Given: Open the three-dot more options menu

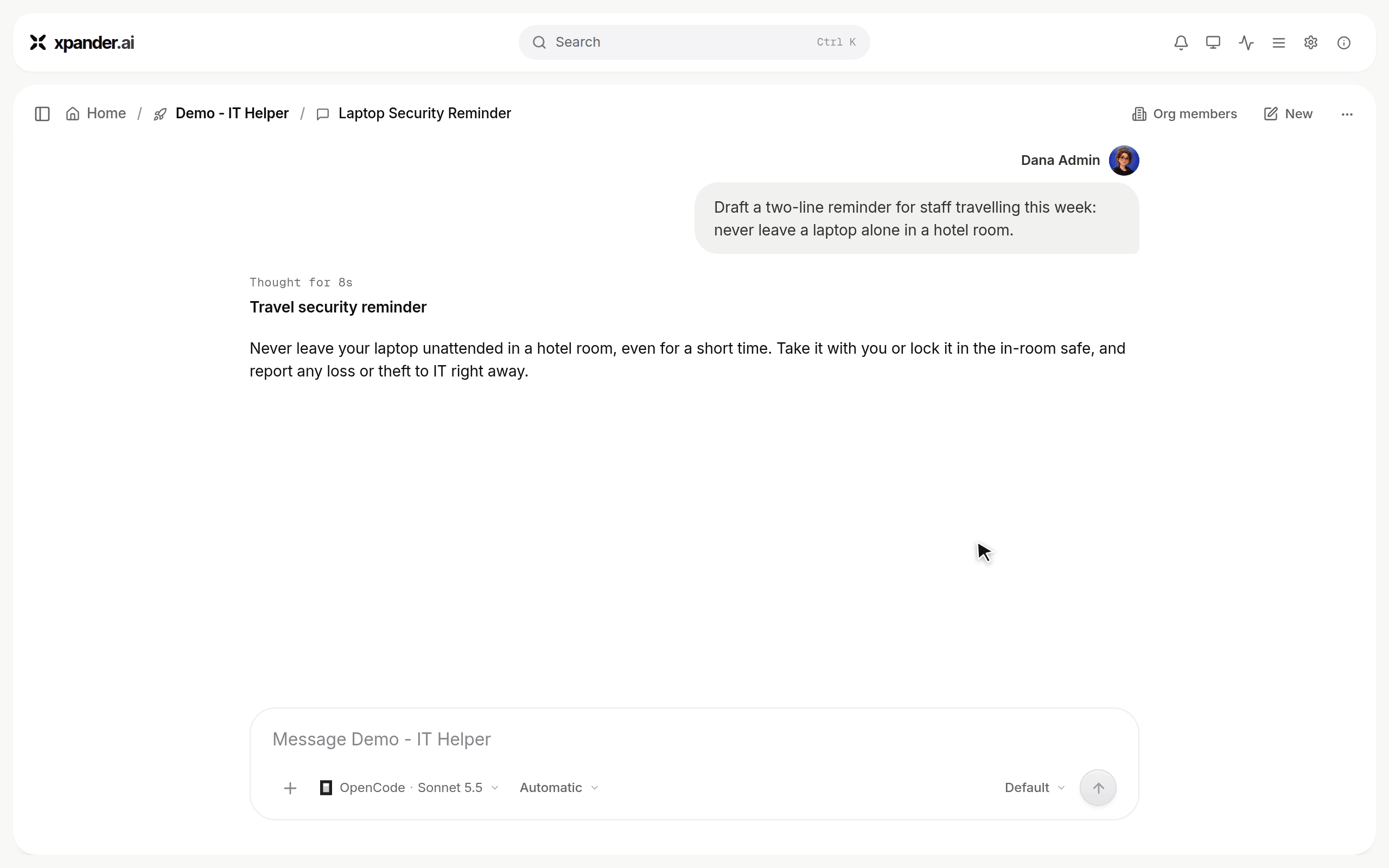Looking at the screenshot, I should (1347, 114).
